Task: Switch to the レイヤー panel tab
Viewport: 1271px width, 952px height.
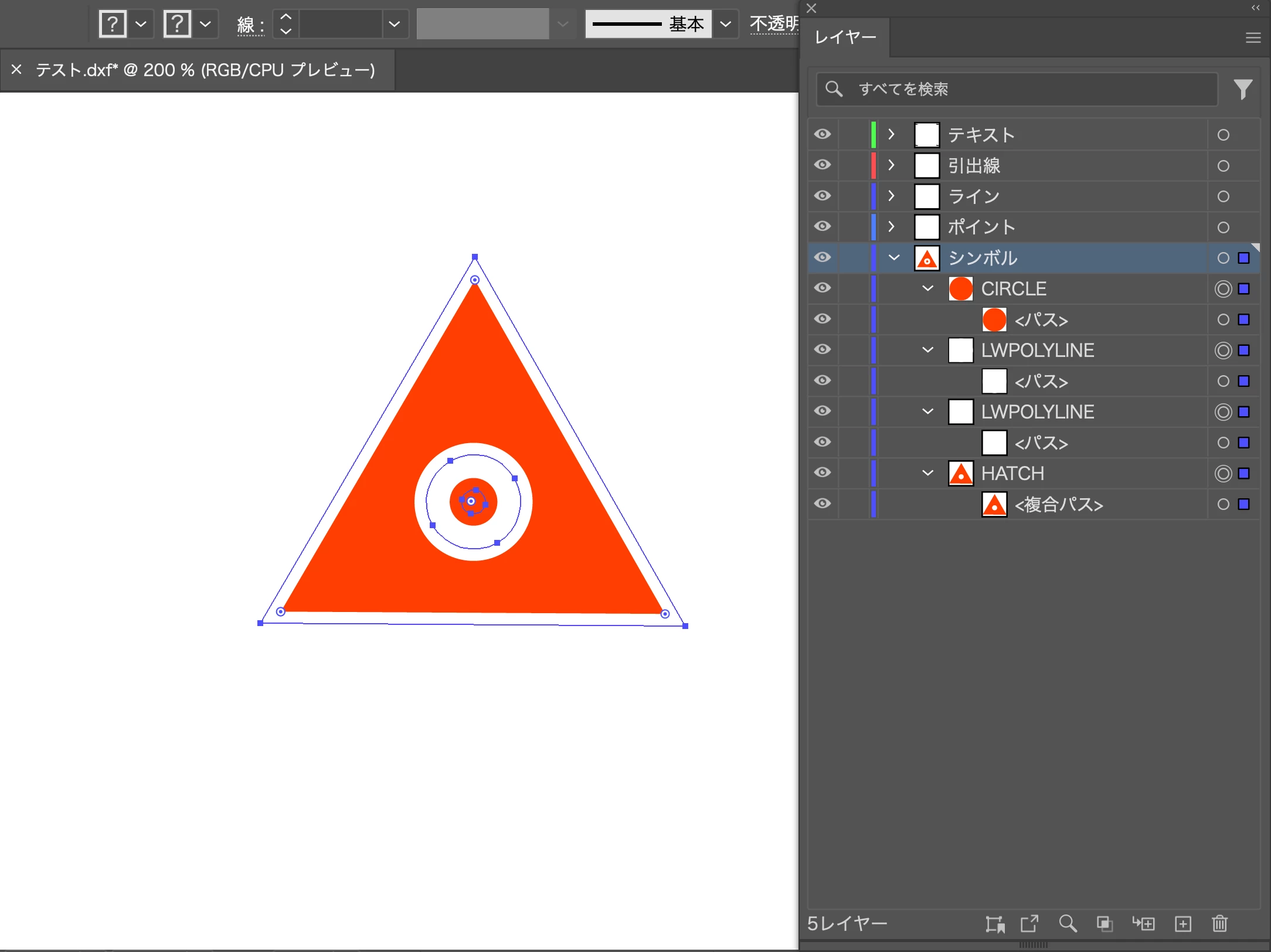Action: pos(845,38)
